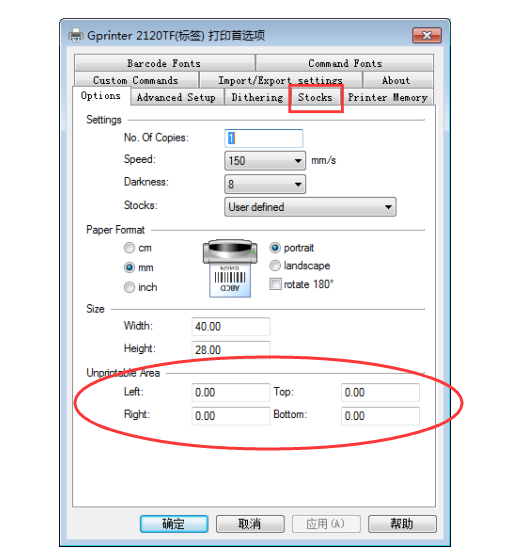Click the Height input field

pyautogui.click(x=231, y=350)
